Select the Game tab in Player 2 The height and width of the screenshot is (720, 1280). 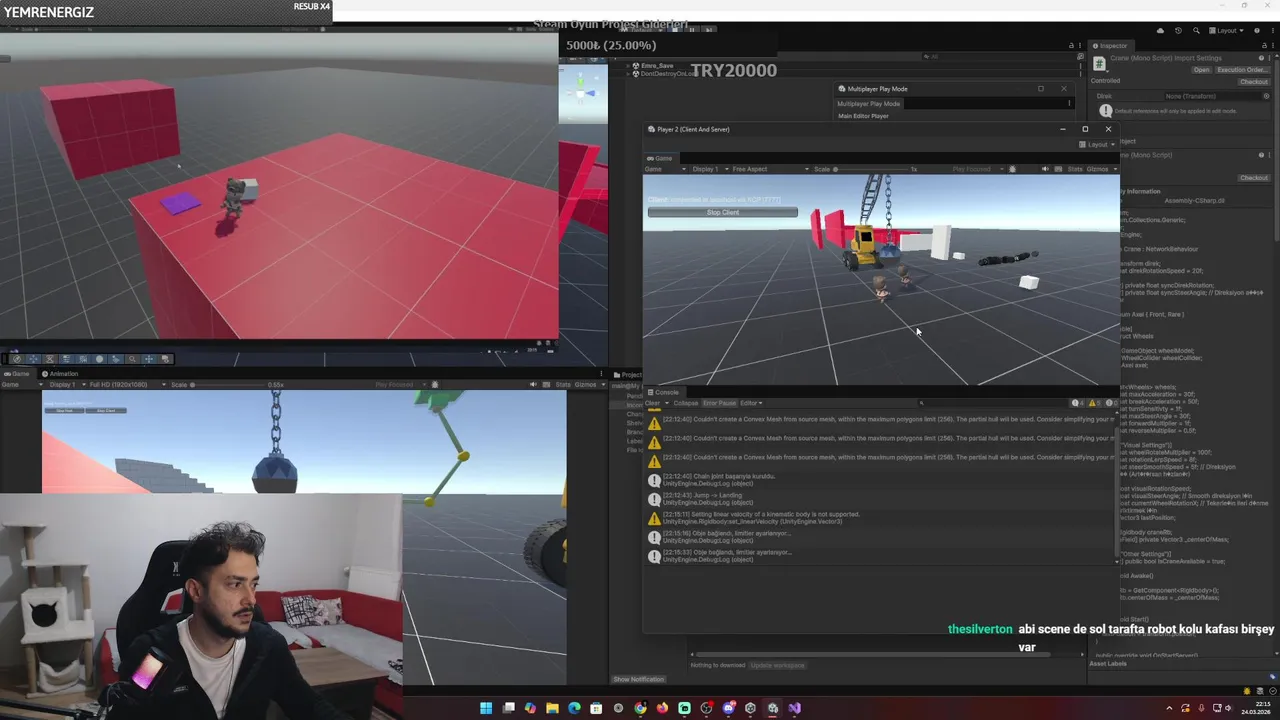[660, 158]
